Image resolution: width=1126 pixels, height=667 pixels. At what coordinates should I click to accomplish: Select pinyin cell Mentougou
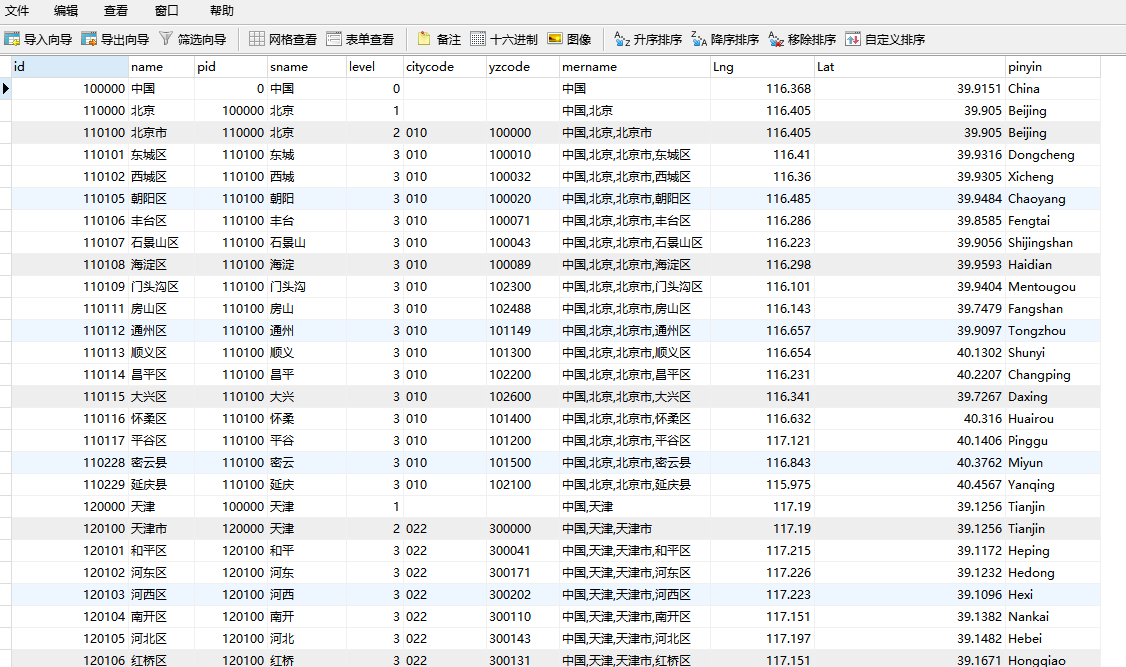point(1053,286)
